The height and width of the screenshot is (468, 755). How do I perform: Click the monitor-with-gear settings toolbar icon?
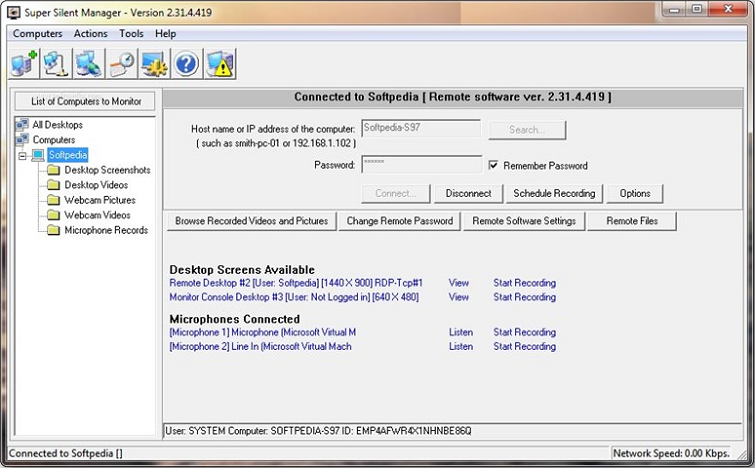(154, 64)
